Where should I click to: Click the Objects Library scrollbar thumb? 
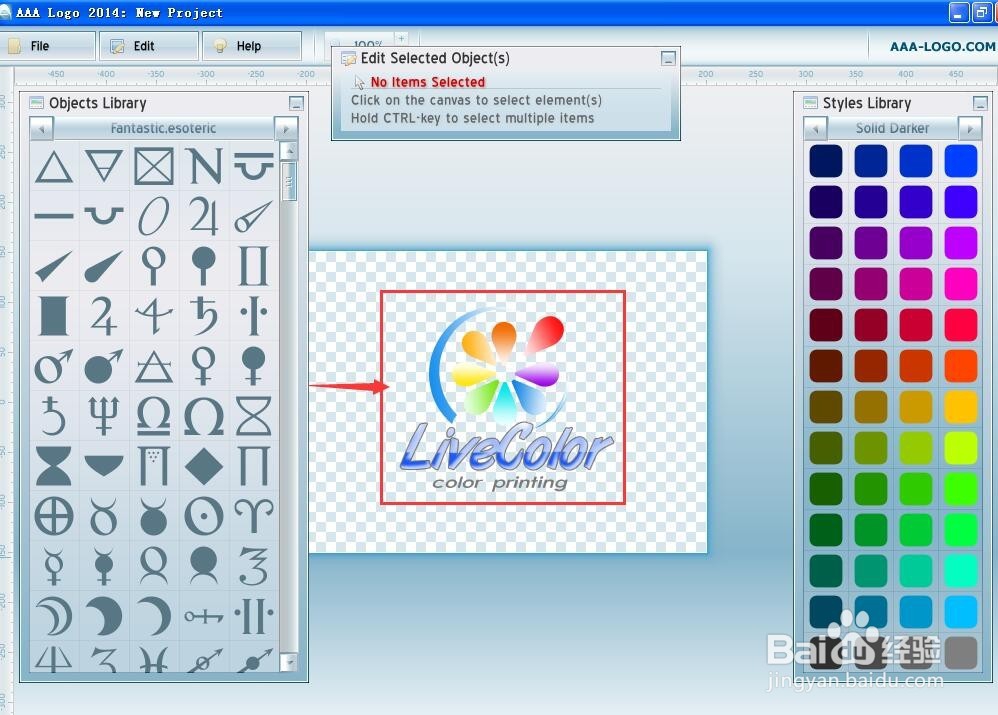tap(290, 182)
